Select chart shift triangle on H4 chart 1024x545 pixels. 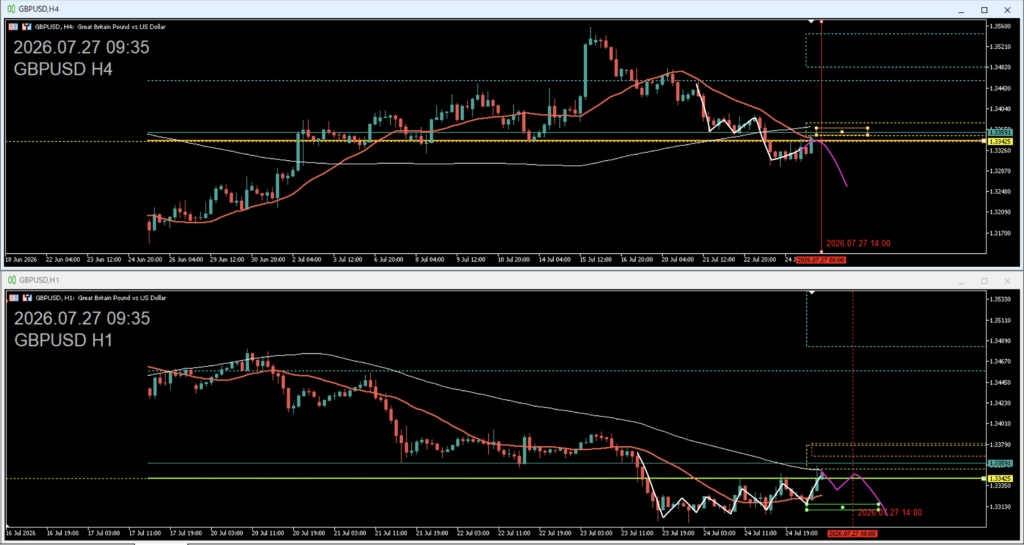click(811, 22)
